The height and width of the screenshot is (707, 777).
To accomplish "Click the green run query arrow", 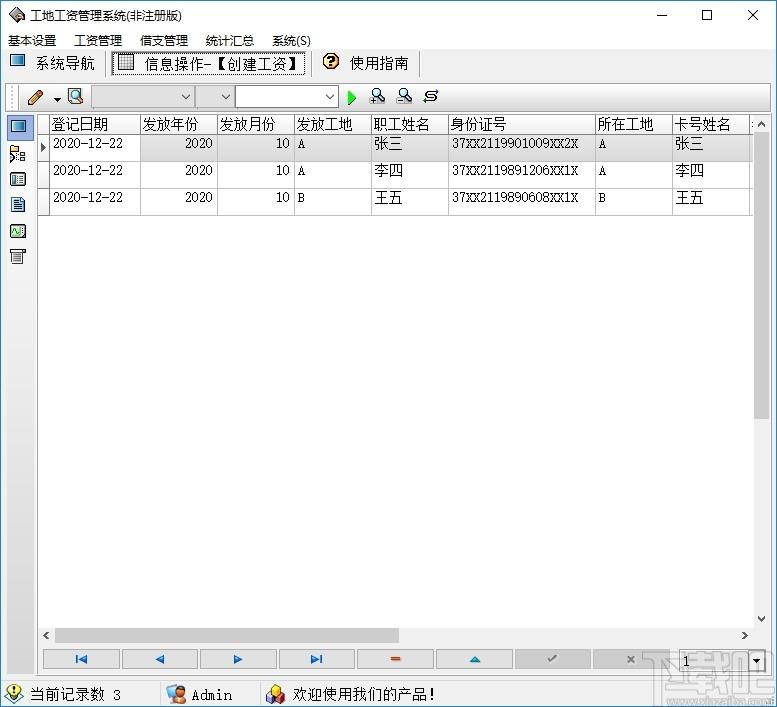I will coord(352,97).
